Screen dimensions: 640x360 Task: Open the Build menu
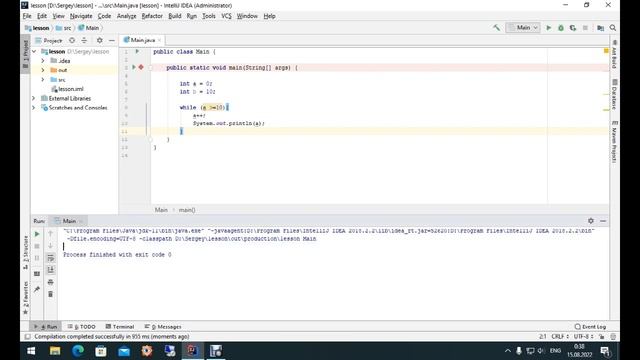point(175,16)
